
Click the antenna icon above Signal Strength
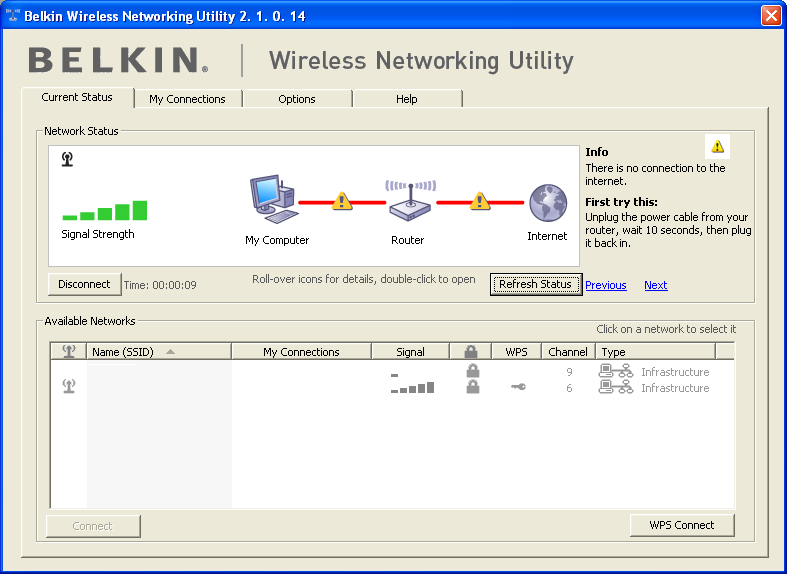67,159
